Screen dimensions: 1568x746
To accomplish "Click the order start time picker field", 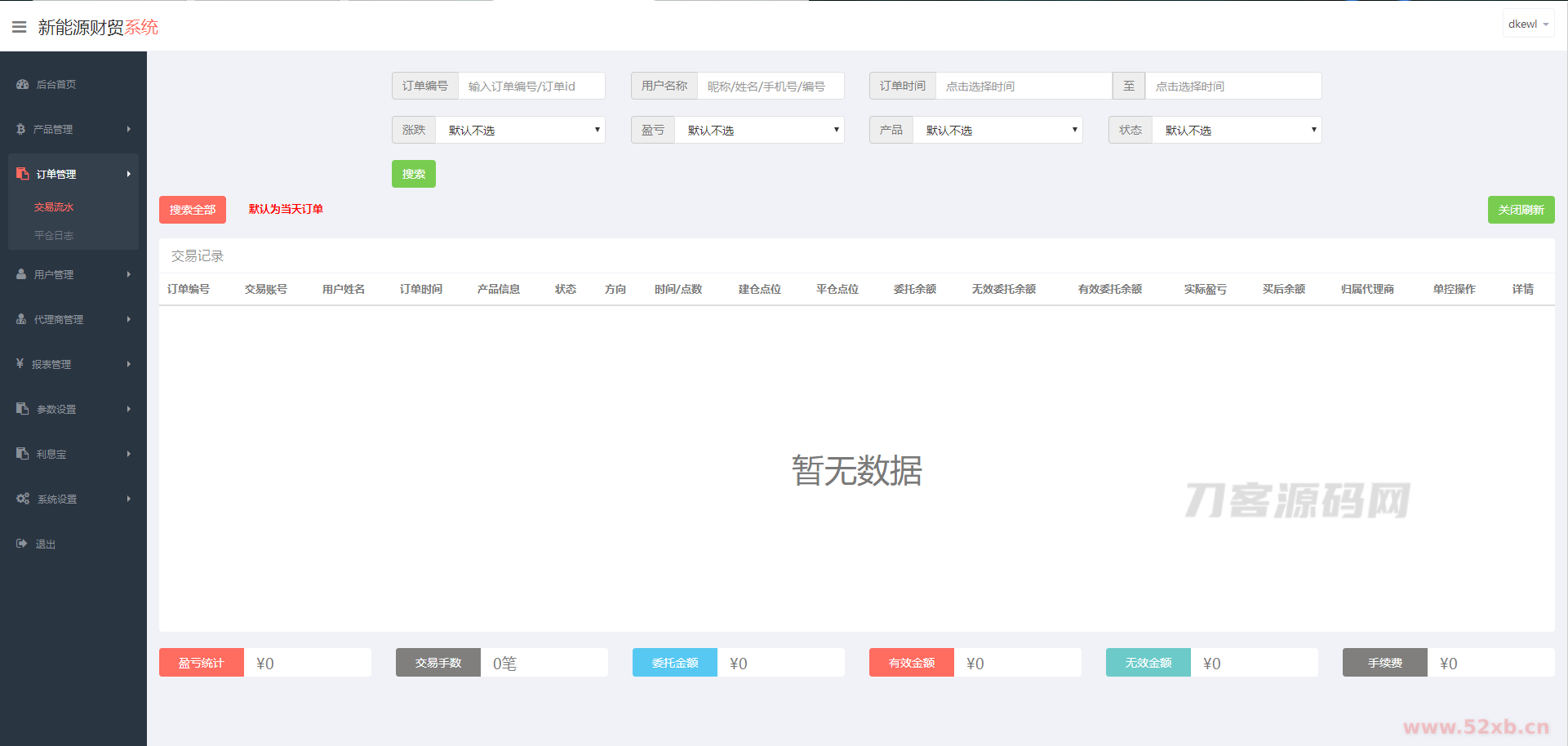I will click(1023, 86).
